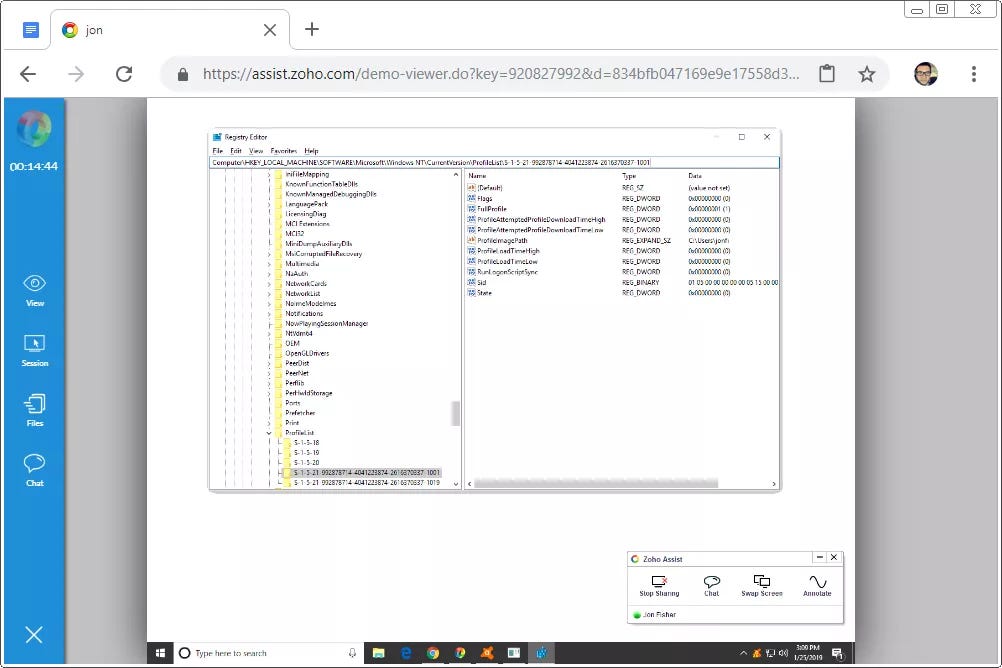
Task: Open Edge browser from the remote taskbar
Action: (406, 653)
